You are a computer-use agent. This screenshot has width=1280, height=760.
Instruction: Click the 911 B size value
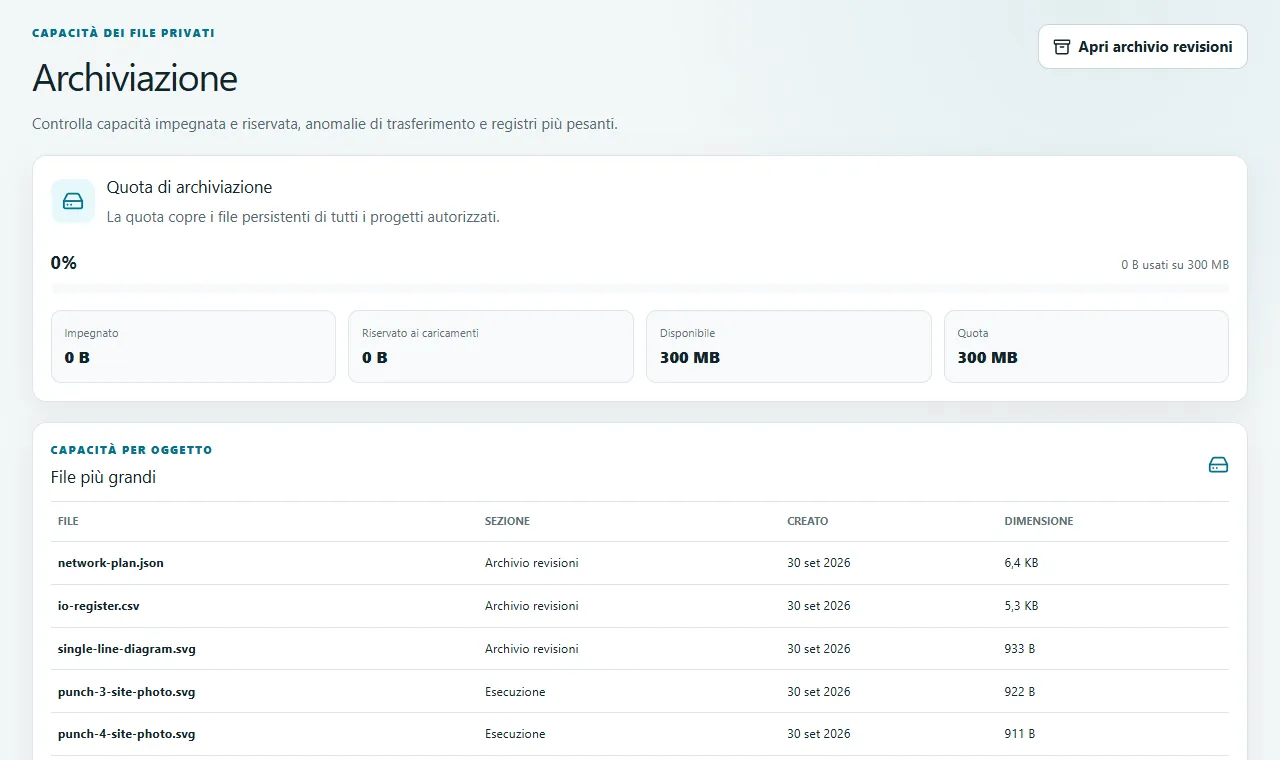[1020, 734]
